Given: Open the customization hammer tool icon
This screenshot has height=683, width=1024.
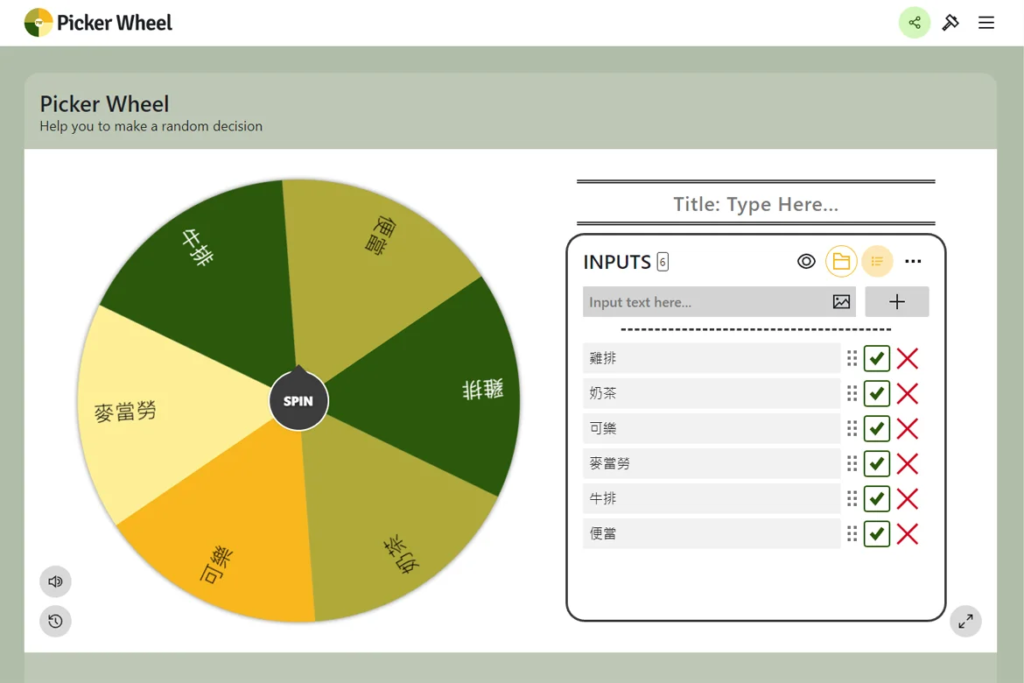Looking at the screenshot, I should tap(950, 22).
